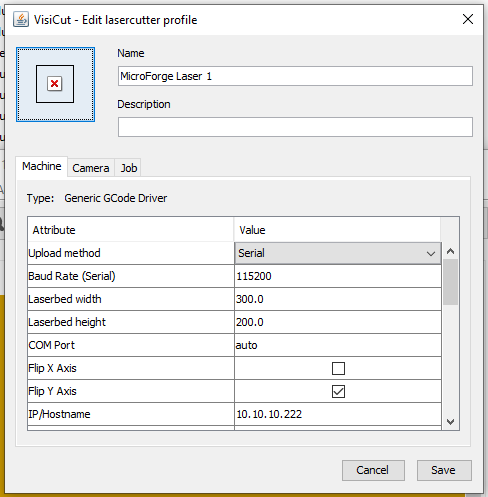This screenshot has width=488, height=497.
Task: Cancel editing the lasercutter profile
Action: [x=373, y=470]
